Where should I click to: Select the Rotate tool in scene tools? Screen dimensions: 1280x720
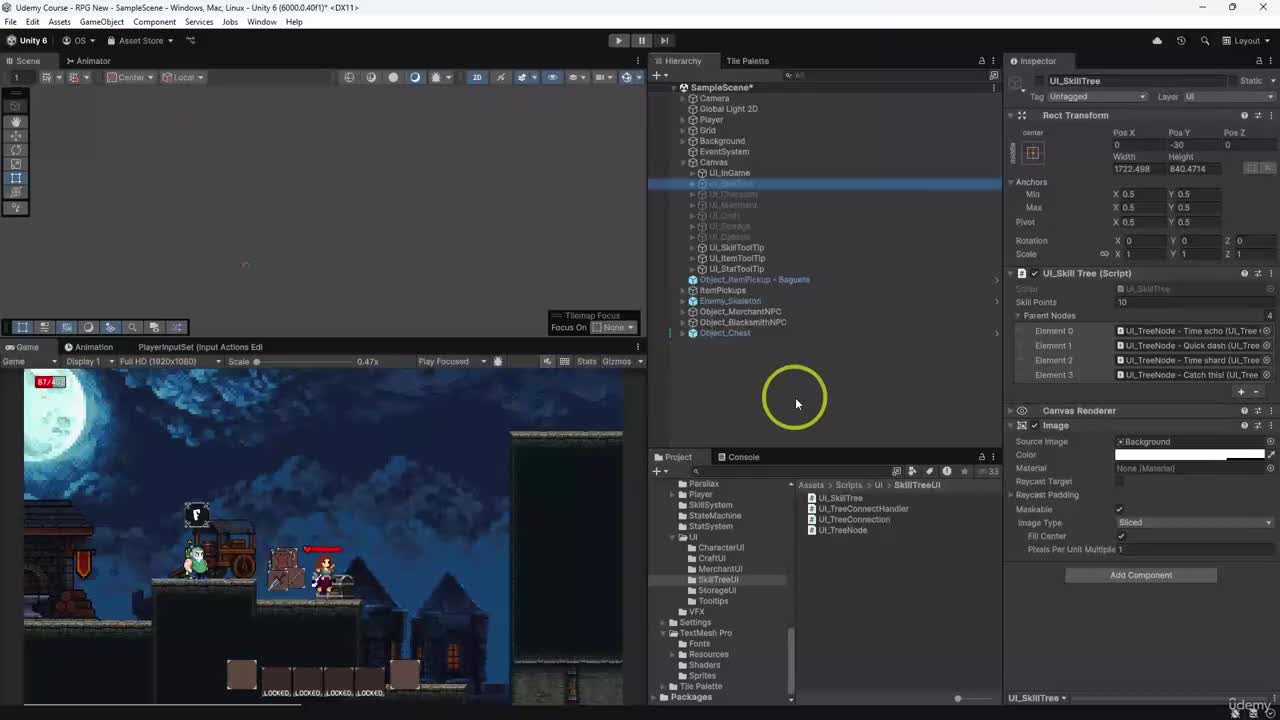pos(16,150)
